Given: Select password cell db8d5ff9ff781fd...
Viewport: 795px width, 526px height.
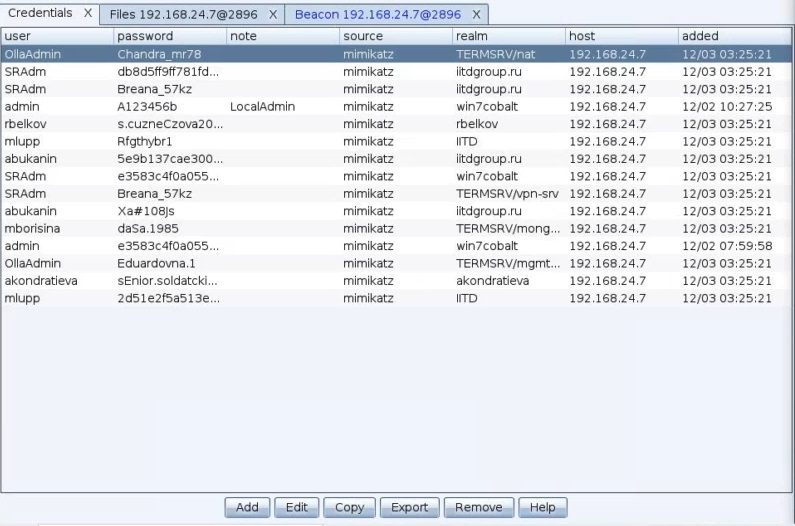Looking at the screenshot, I should [x=168, y=72].
